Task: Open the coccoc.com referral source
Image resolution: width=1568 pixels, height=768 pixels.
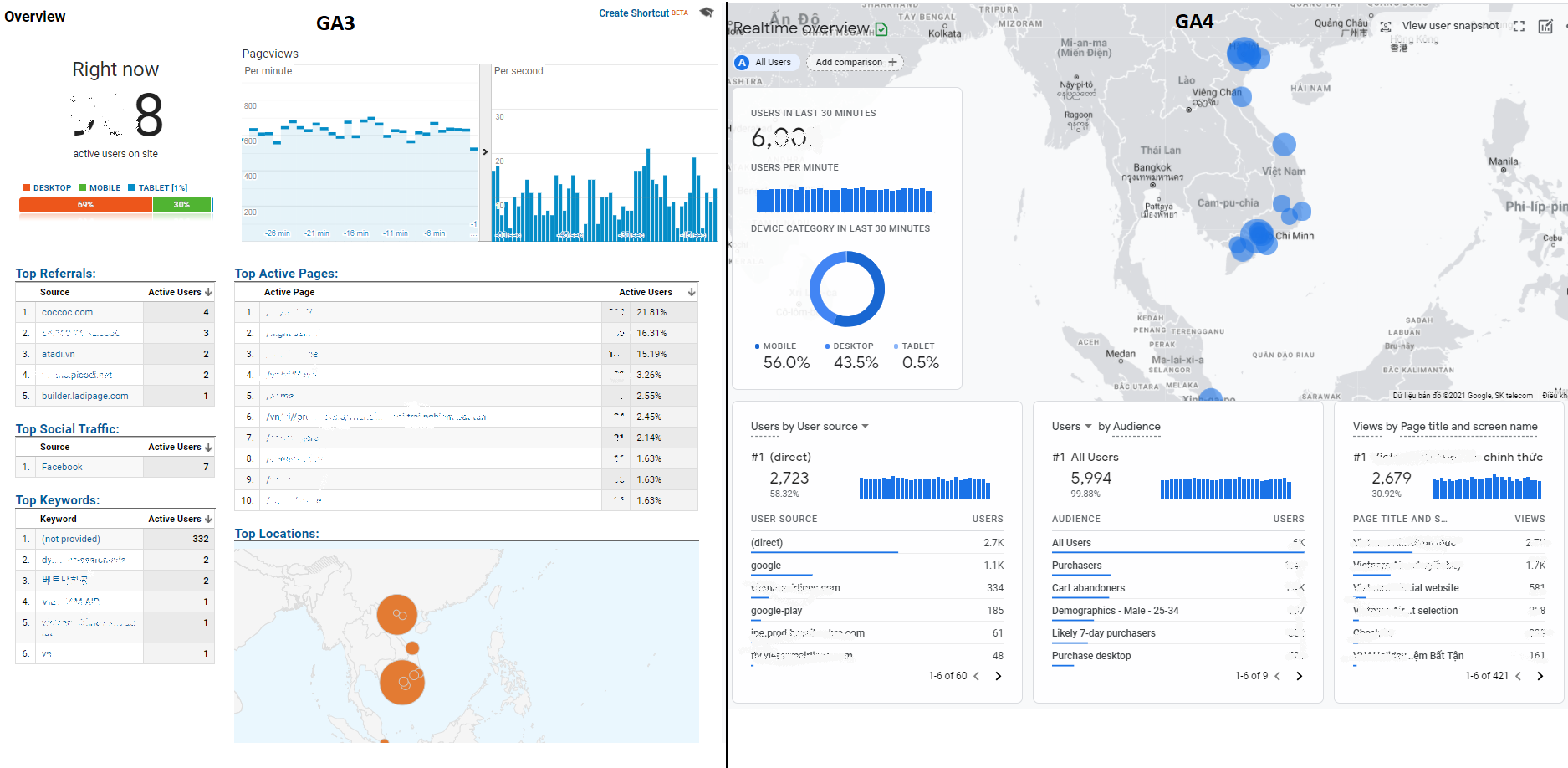Action: pyautogui.click(x=67, y=312)
